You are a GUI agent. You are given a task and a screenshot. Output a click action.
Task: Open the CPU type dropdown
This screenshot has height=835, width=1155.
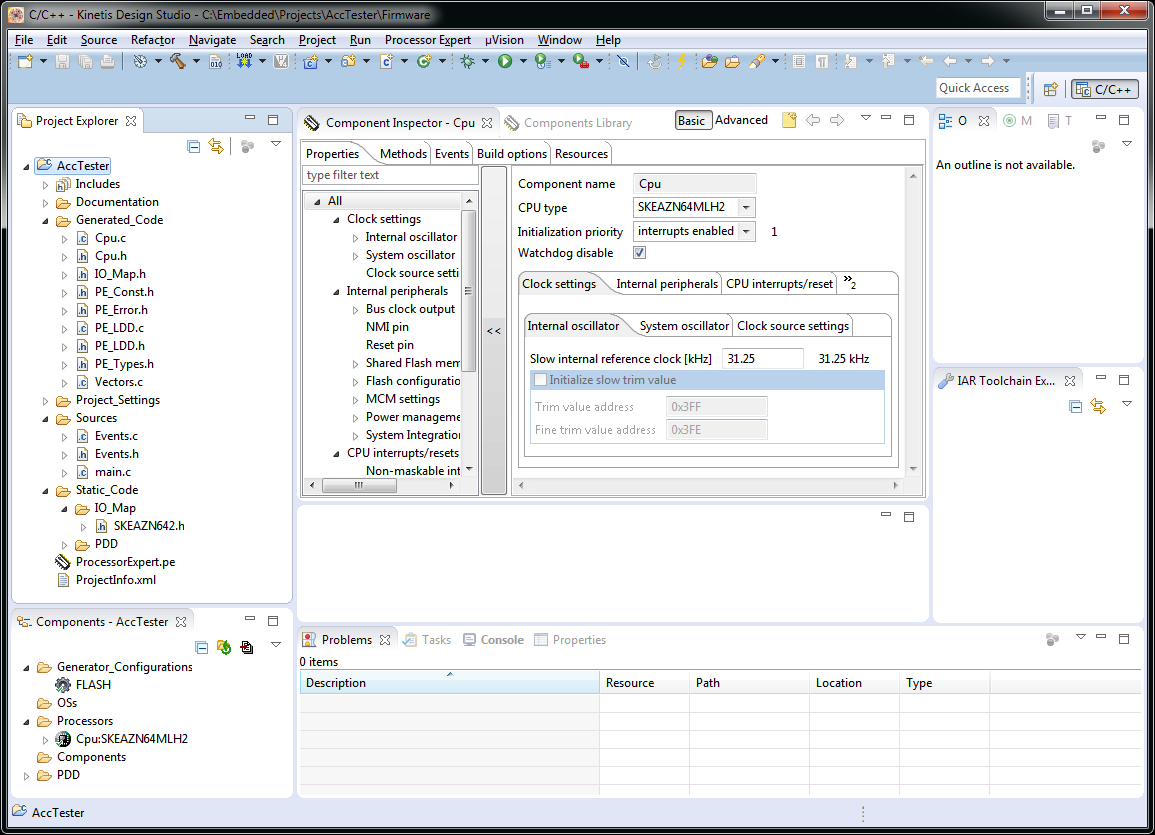[746, 208]
